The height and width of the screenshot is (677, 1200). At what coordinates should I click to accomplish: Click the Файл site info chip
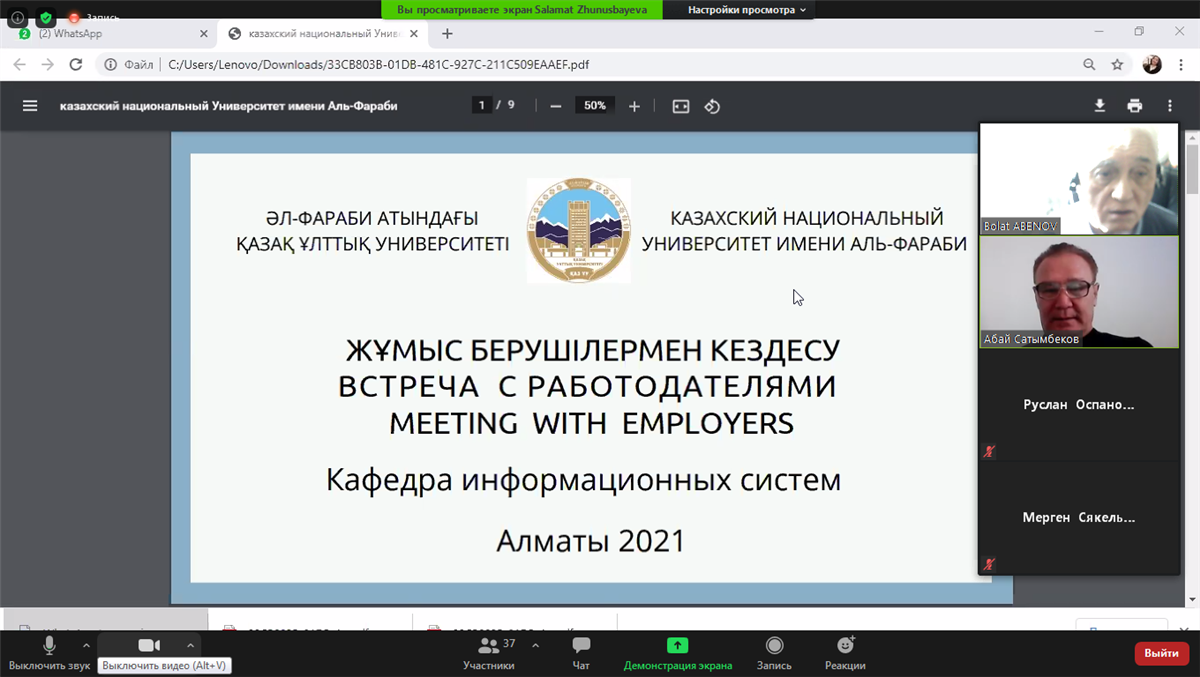tap(130, 64)
